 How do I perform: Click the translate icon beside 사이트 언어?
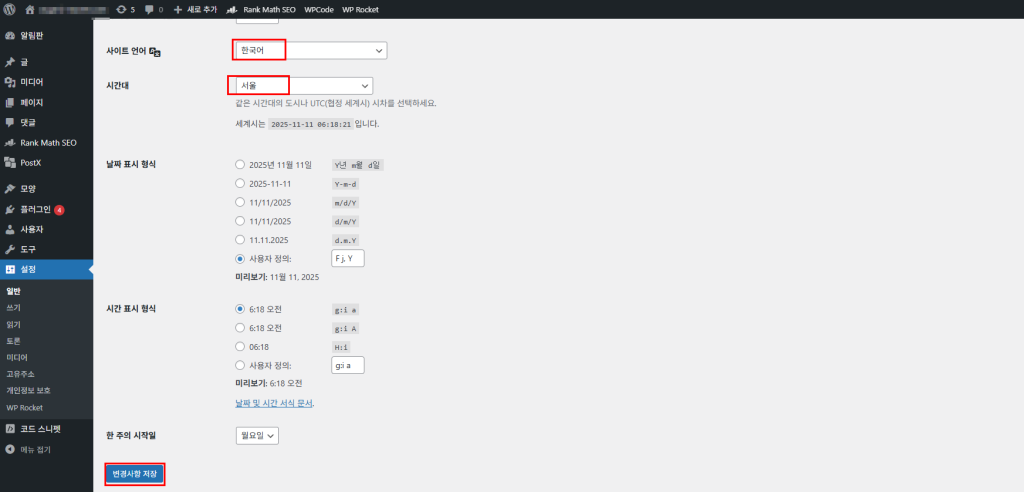pos(155,51)
